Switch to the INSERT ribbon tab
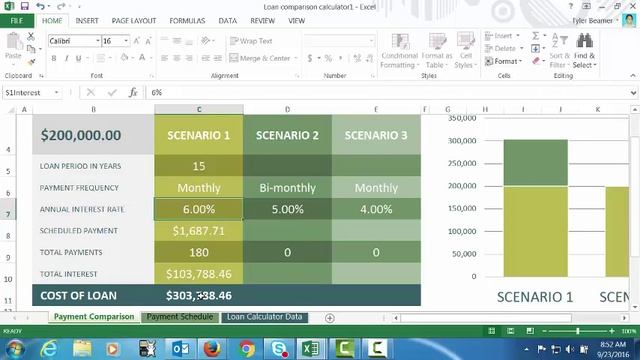 (x=87, y=21)
